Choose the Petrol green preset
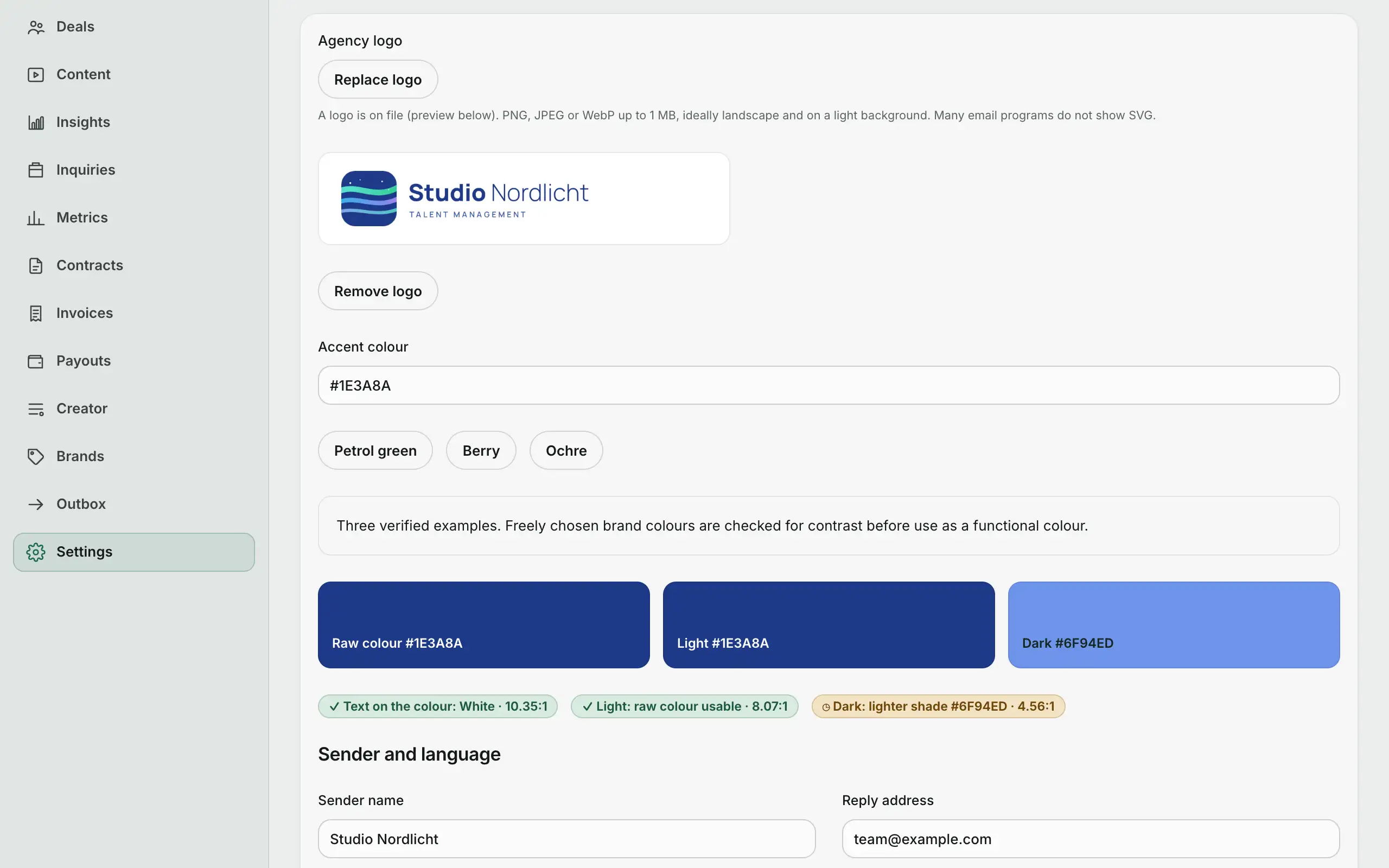 coord(375,451)
